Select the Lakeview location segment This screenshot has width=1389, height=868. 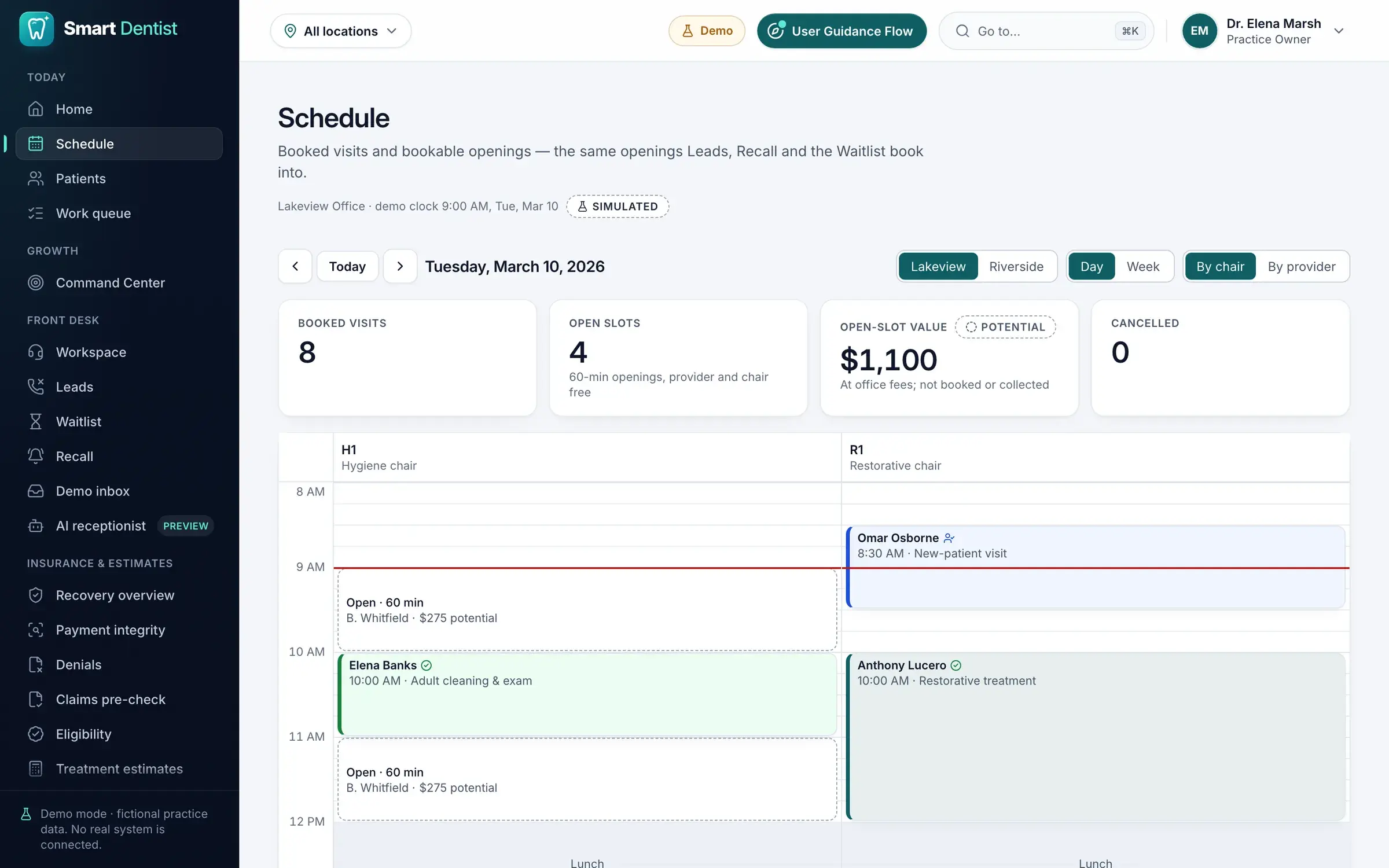pos(938,266)
